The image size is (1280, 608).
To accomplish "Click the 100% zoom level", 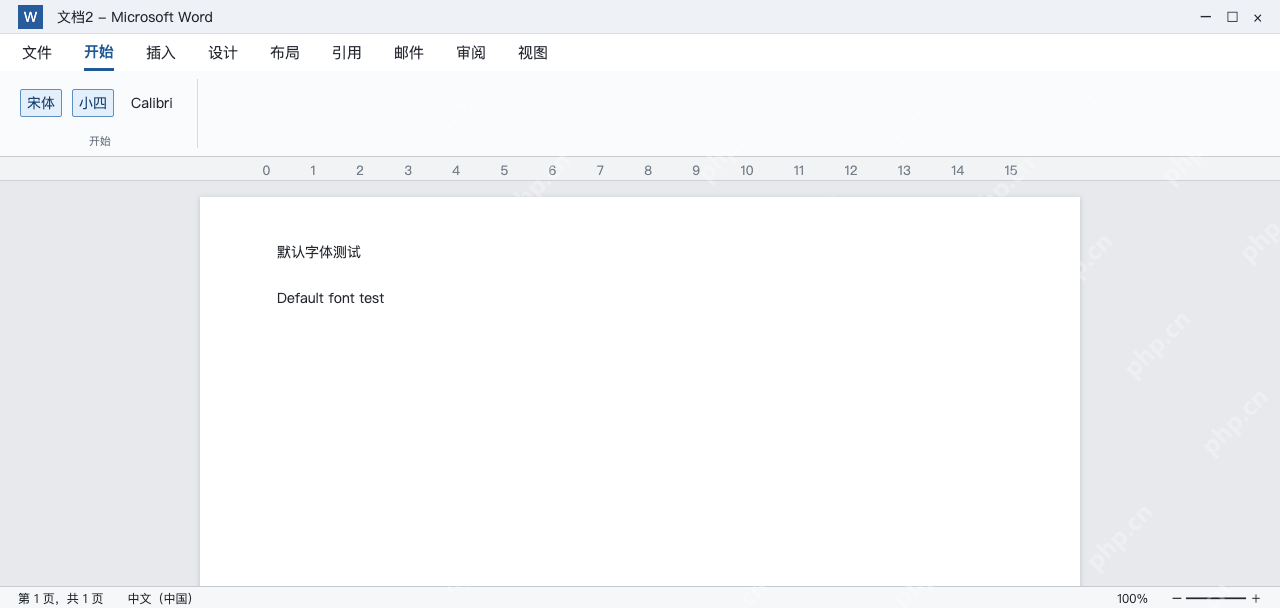I will tap(1133, 598).
